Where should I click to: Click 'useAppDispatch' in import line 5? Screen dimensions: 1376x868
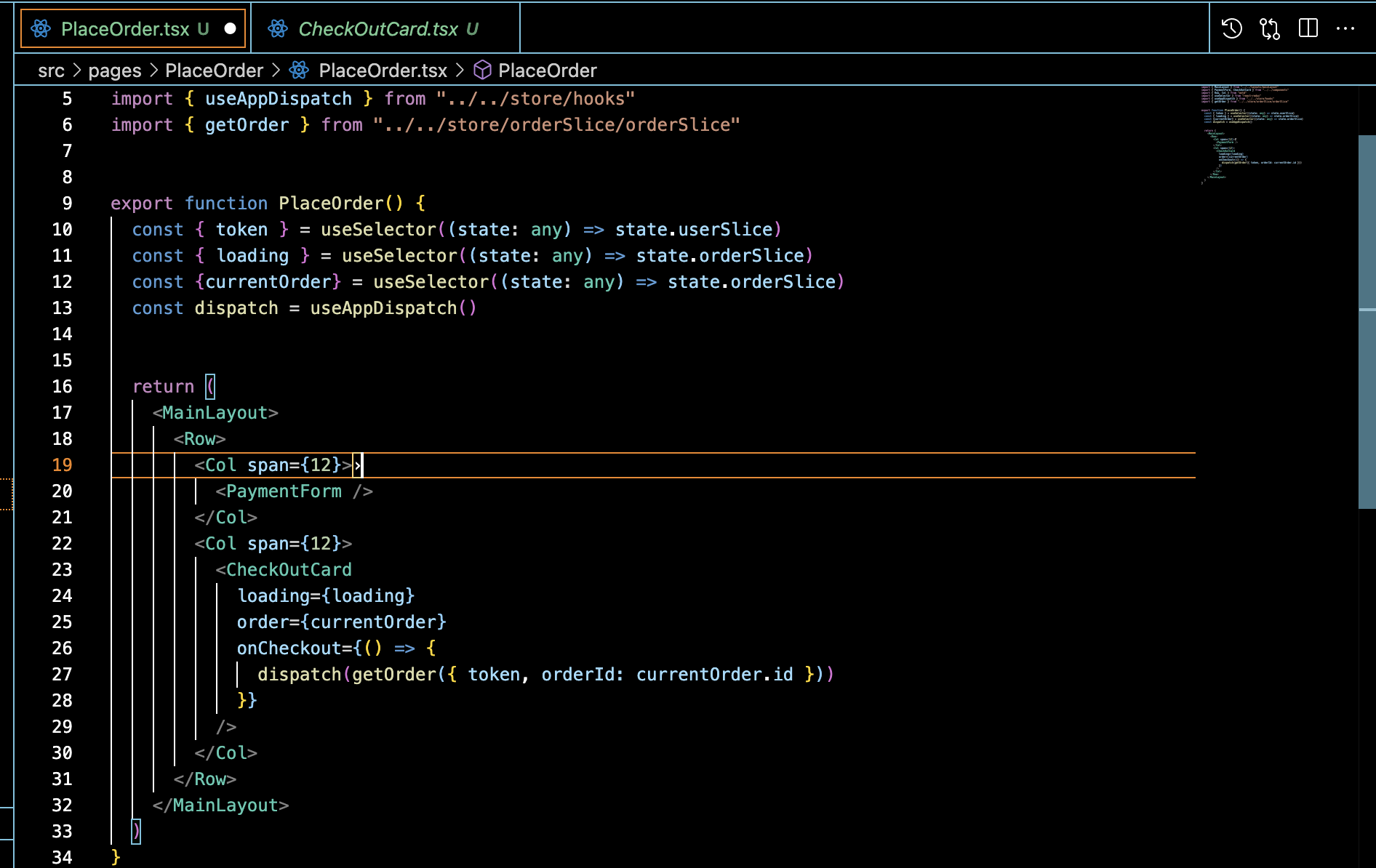click(279, 99)
